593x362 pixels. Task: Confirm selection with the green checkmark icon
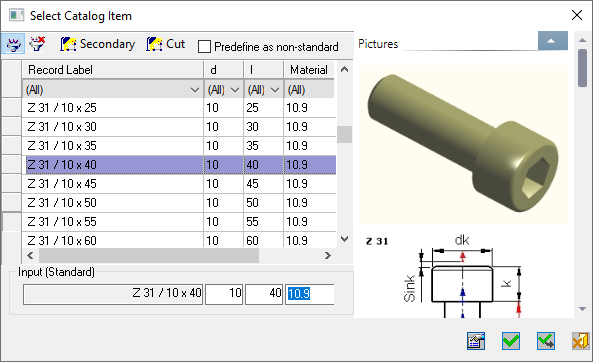coord(511,341)
